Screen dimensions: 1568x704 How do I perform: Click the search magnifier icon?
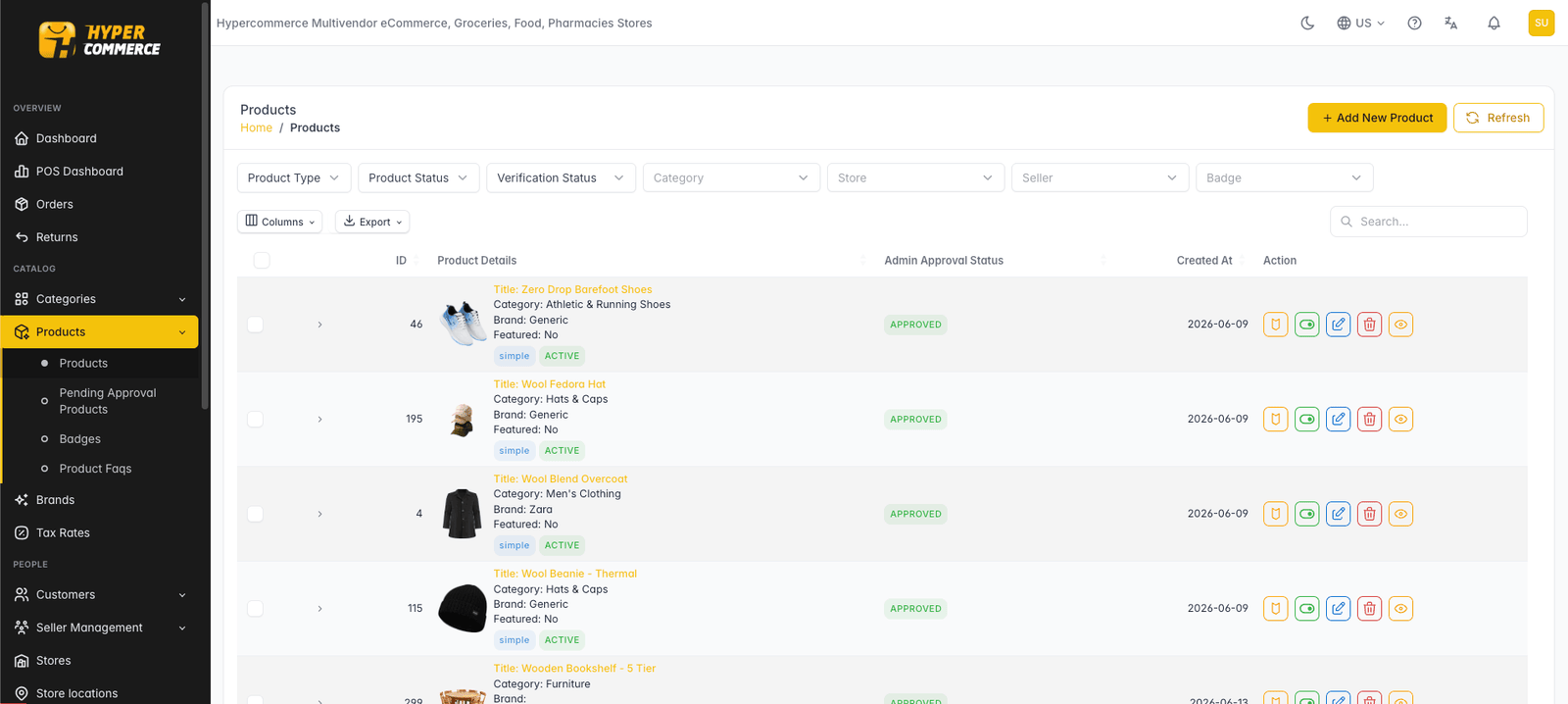click(x=1347, y=222)
